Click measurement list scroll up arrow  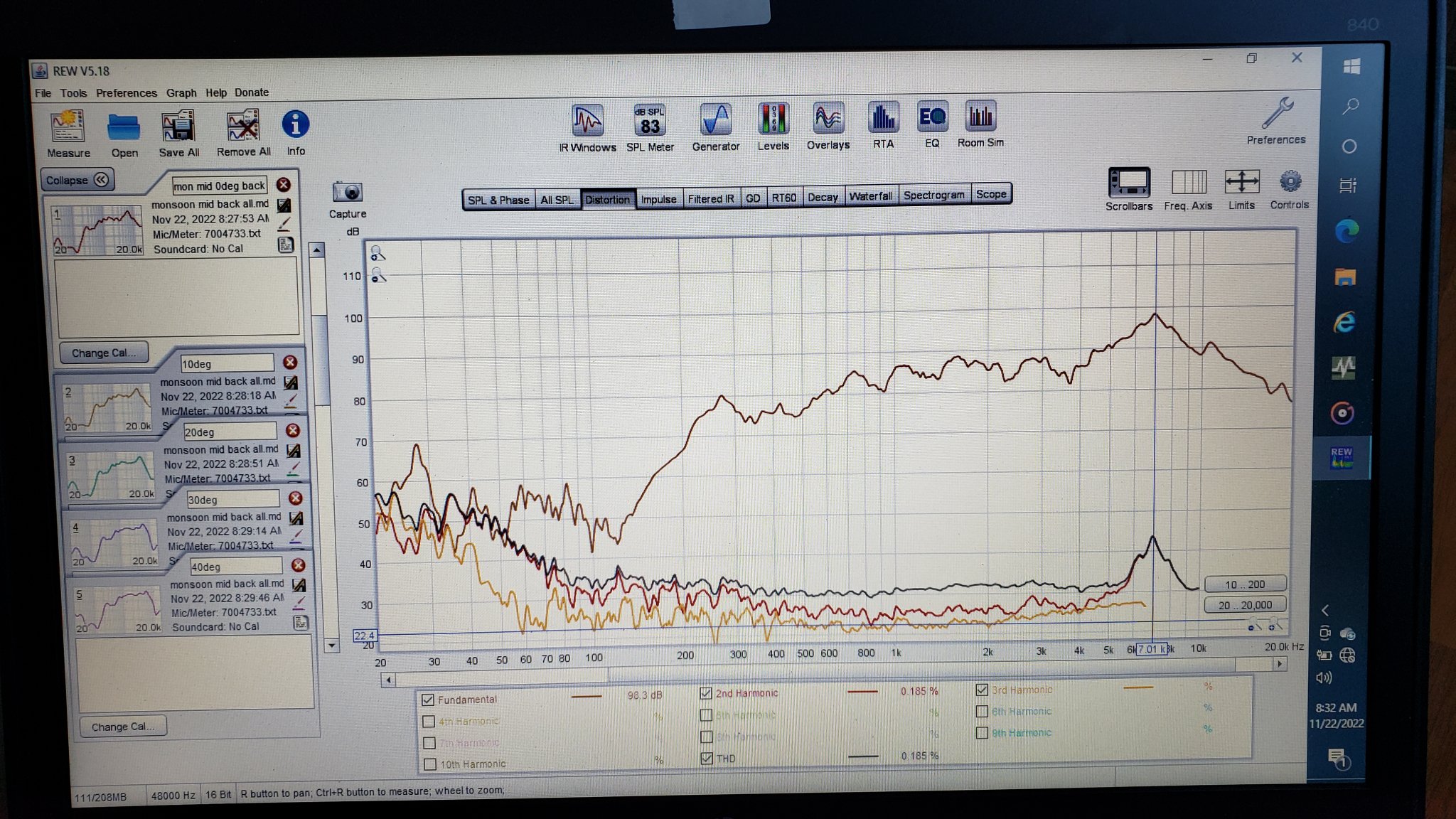318,250
